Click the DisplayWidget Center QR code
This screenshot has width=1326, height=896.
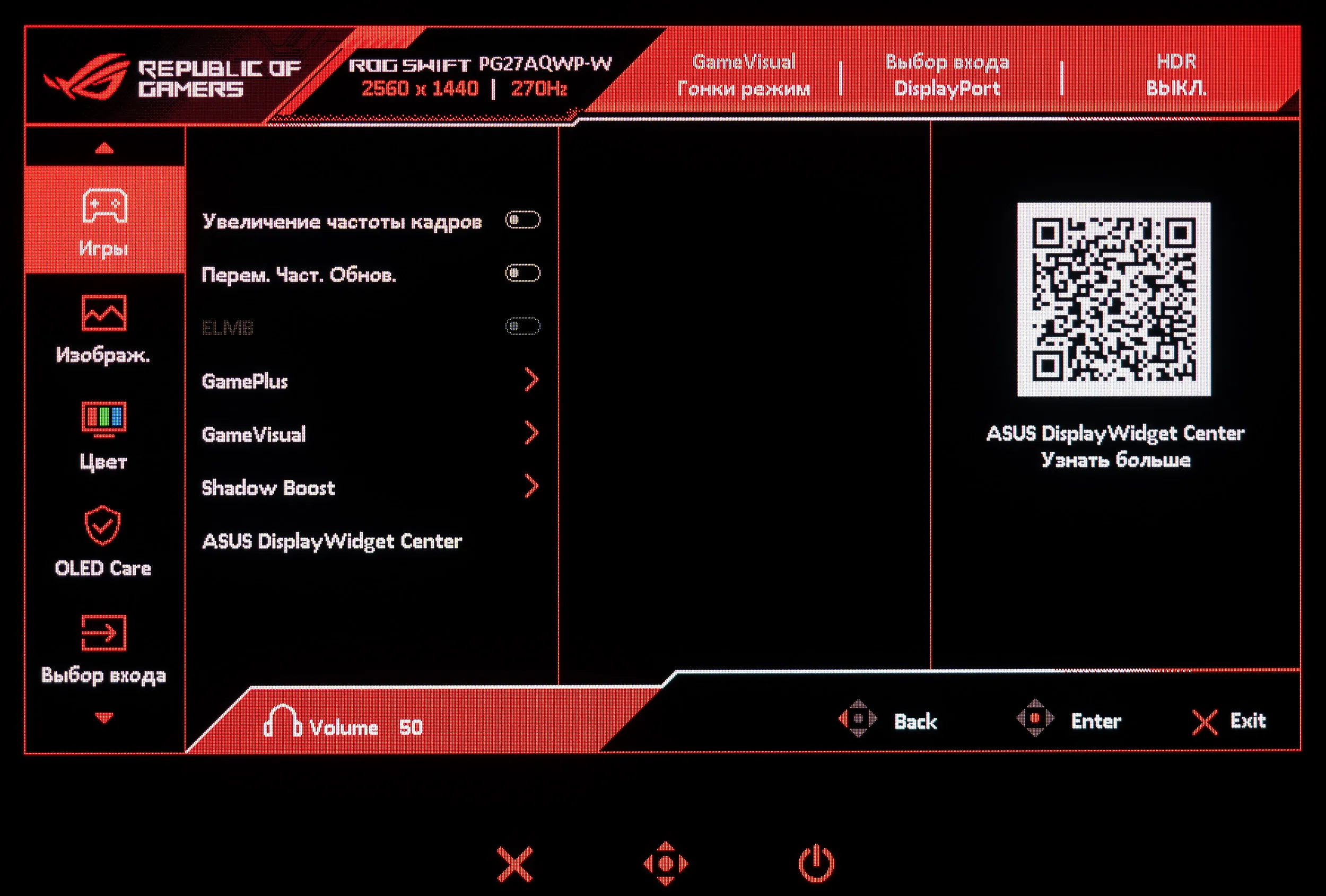(1113, 299)
